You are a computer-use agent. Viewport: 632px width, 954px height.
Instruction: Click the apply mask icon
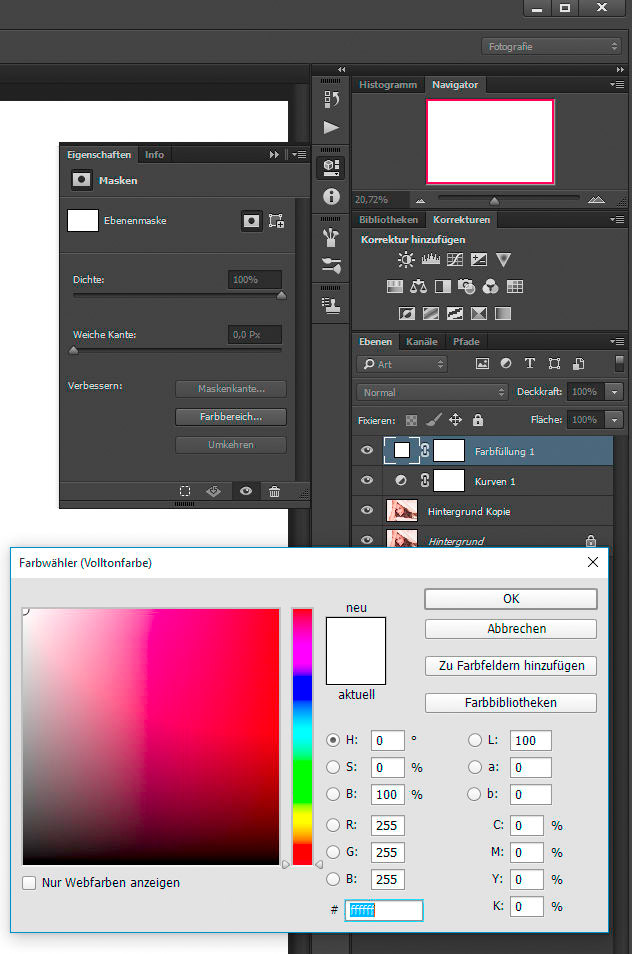214,491
